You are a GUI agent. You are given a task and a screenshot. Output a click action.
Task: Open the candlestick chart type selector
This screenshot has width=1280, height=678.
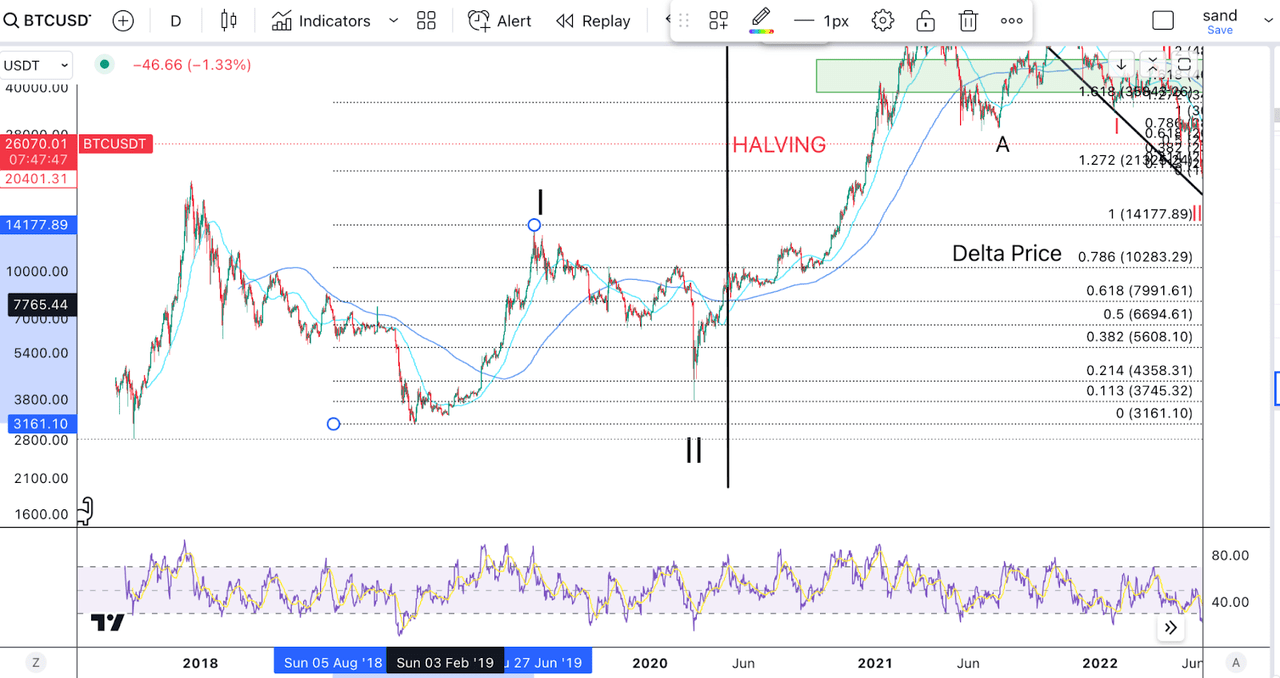(x=229, y=20)
